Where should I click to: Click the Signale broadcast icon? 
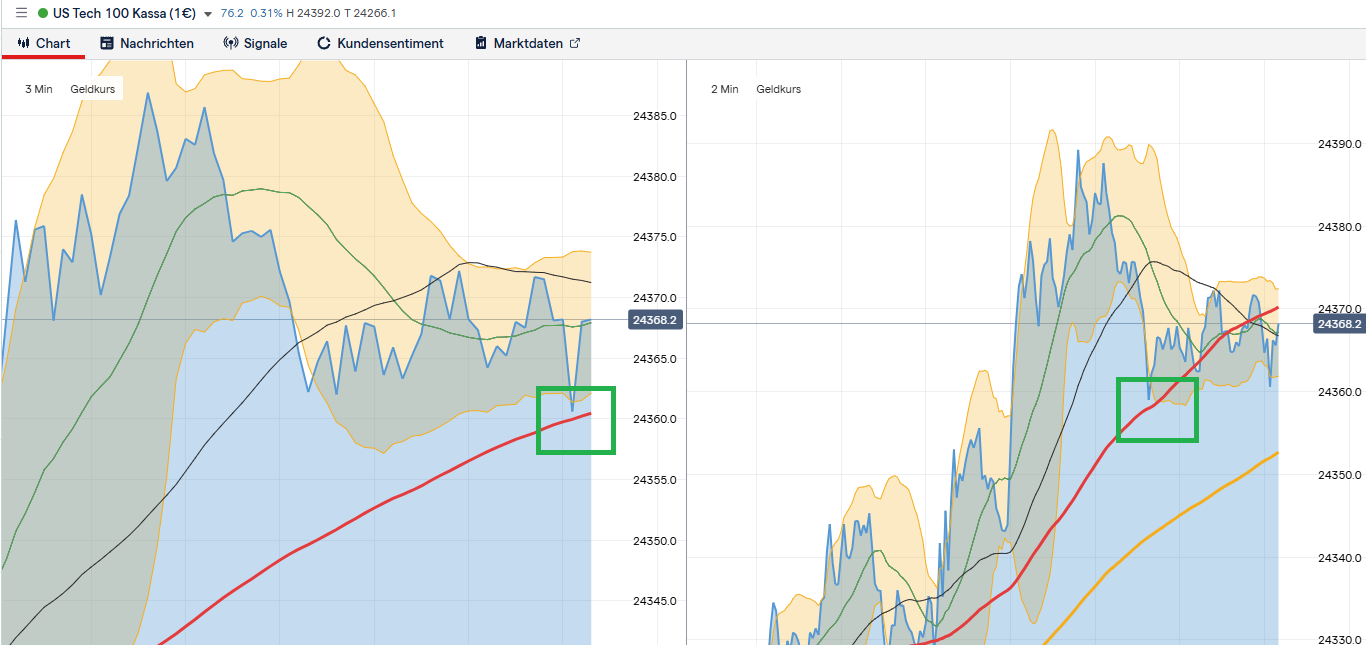(x=231, y=43)
